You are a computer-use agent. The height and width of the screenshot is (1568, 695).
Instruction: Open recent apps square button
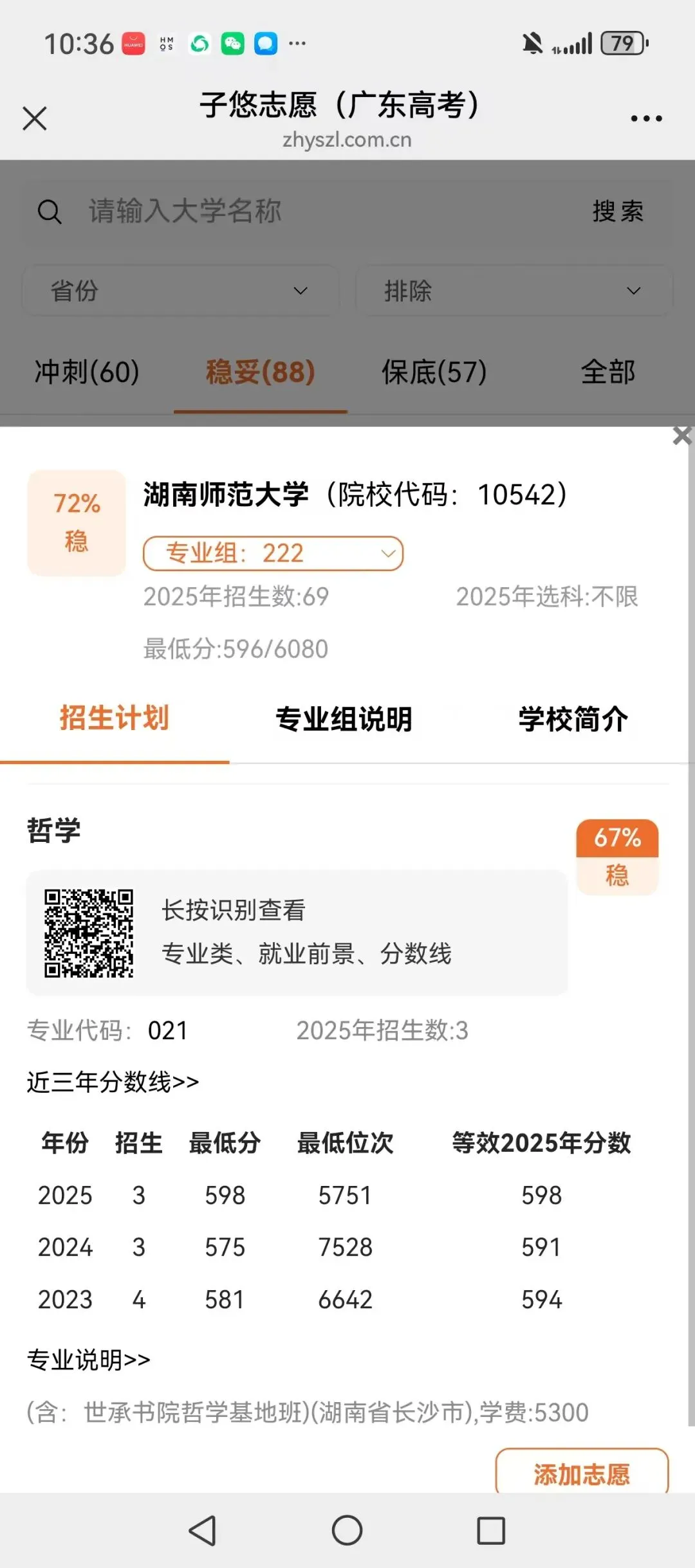click(491, 1531)
